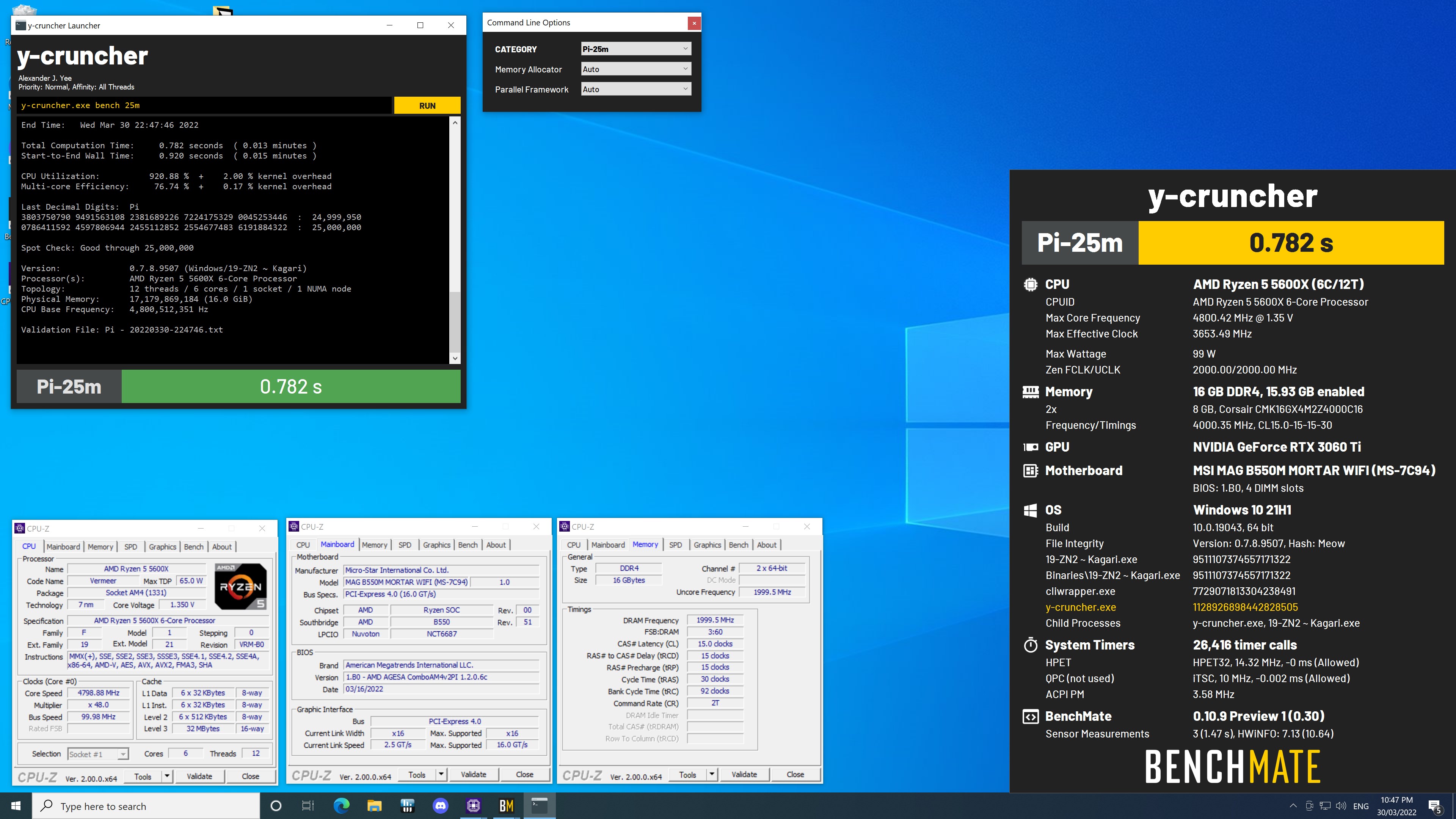
Task: Click the GPU card icon in BenchMate panel
Action: point(1031,447)
